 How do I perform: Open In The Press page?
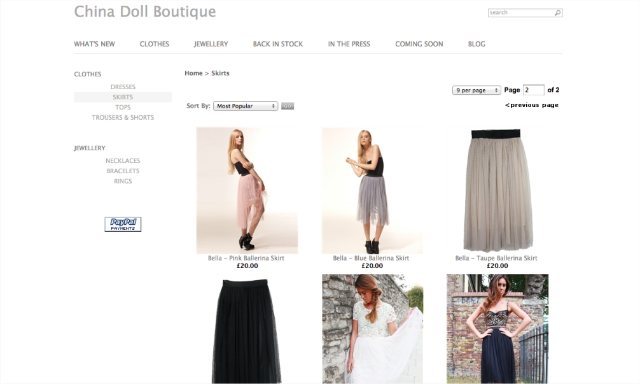point(349,44)
